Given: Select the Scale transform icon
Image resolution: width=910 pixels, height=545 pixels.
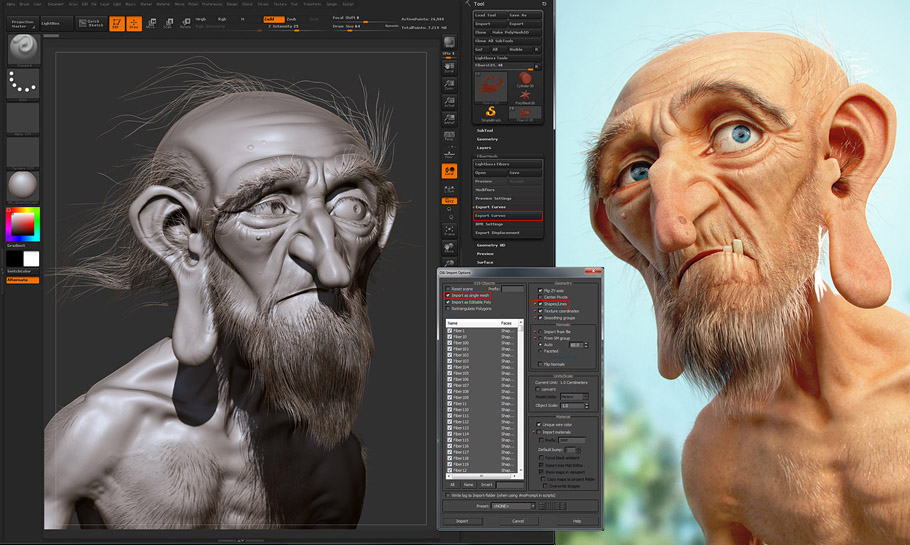Looking at the screenshot, I should [167, 23].
